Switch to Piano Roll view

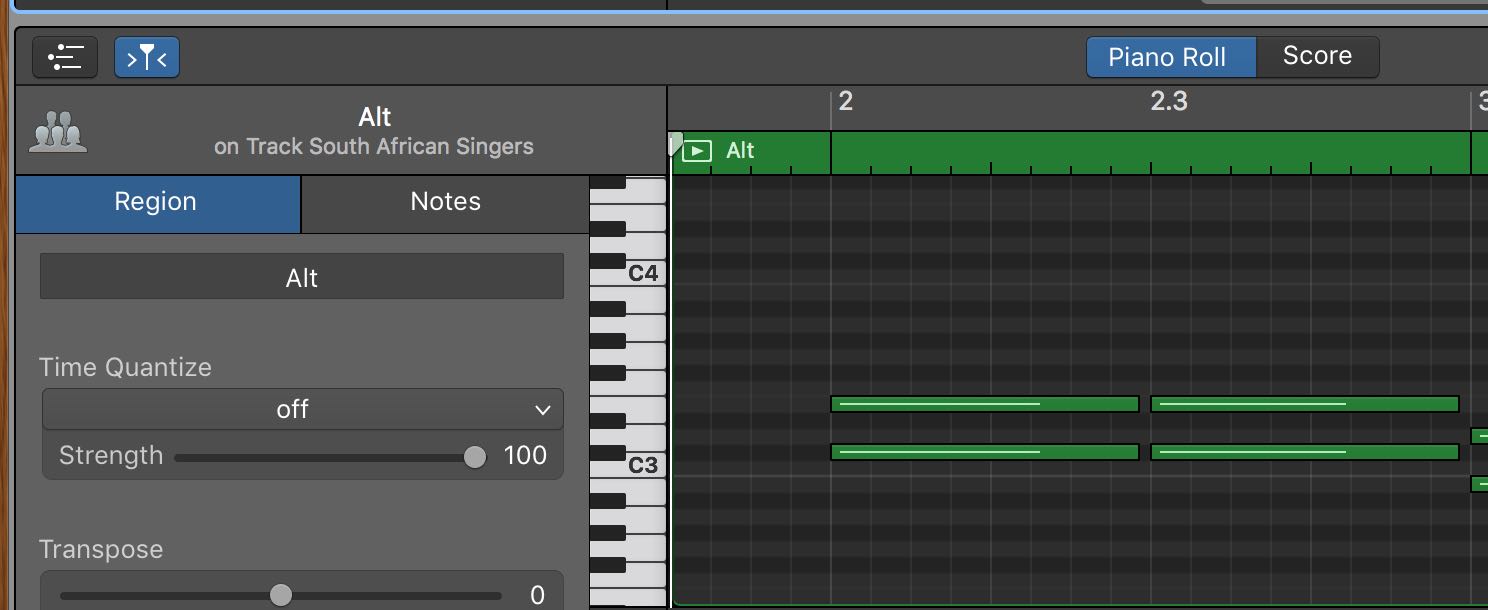pyautogui.click(x=1170, y=57)
